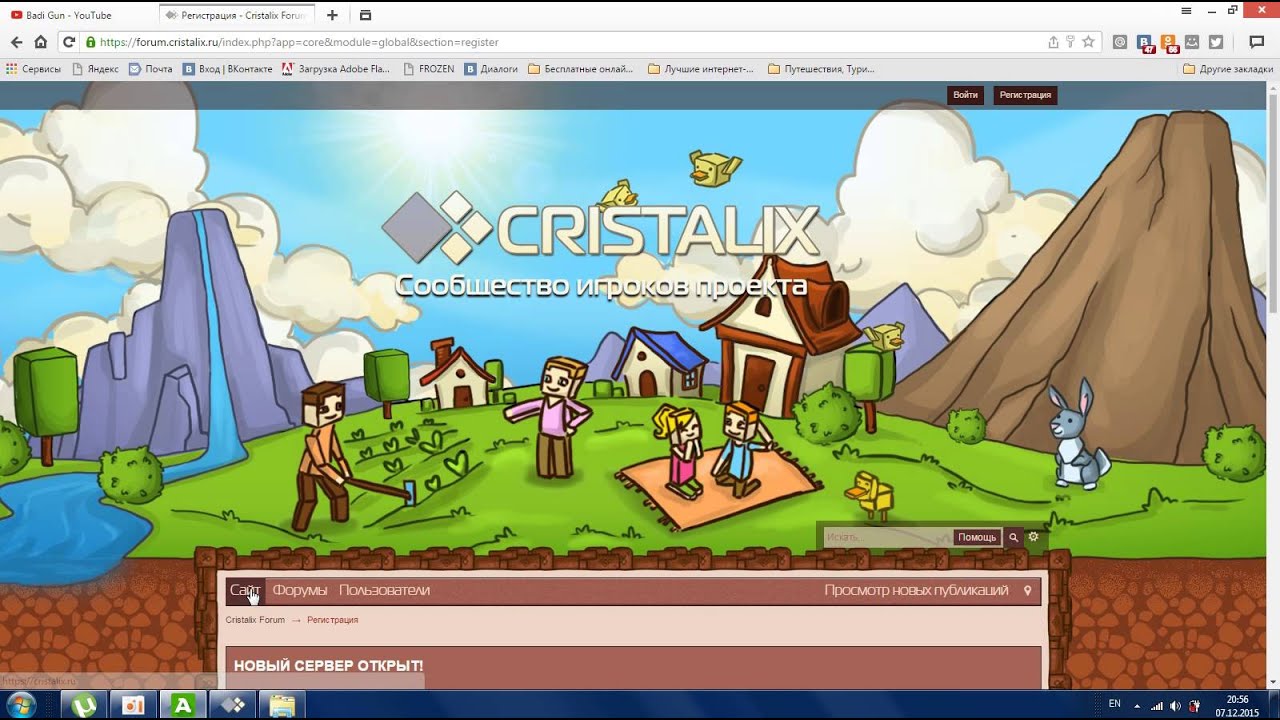Image resolution: width=1280 pixels, height=720 pixels.
Task: Open the 'Сервисы' bookmark
Action: 33,69
